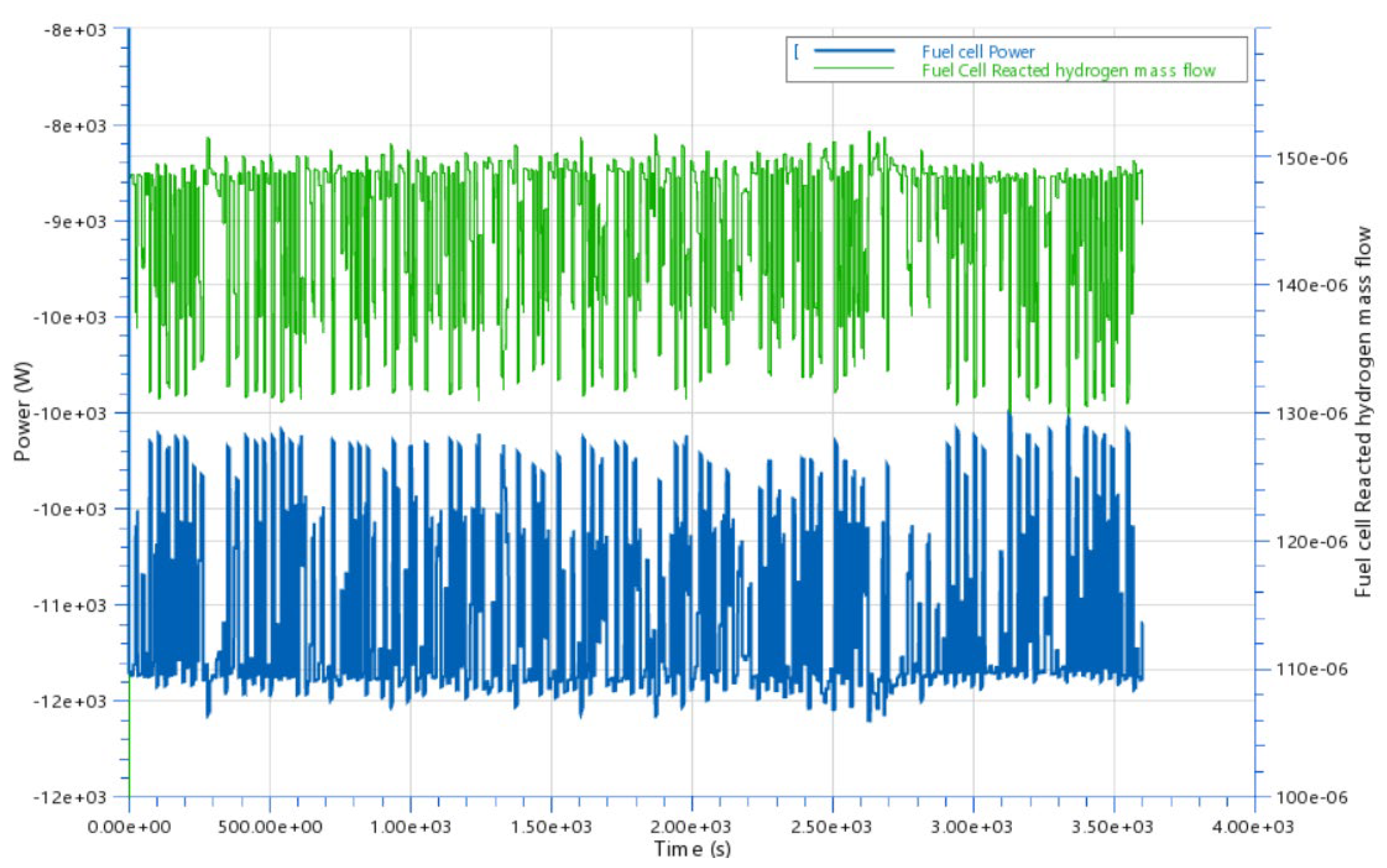This screenshot has height=868, width=1387.
Task: Click the -9e+03 power axis label
Action: tap(75, 221)
